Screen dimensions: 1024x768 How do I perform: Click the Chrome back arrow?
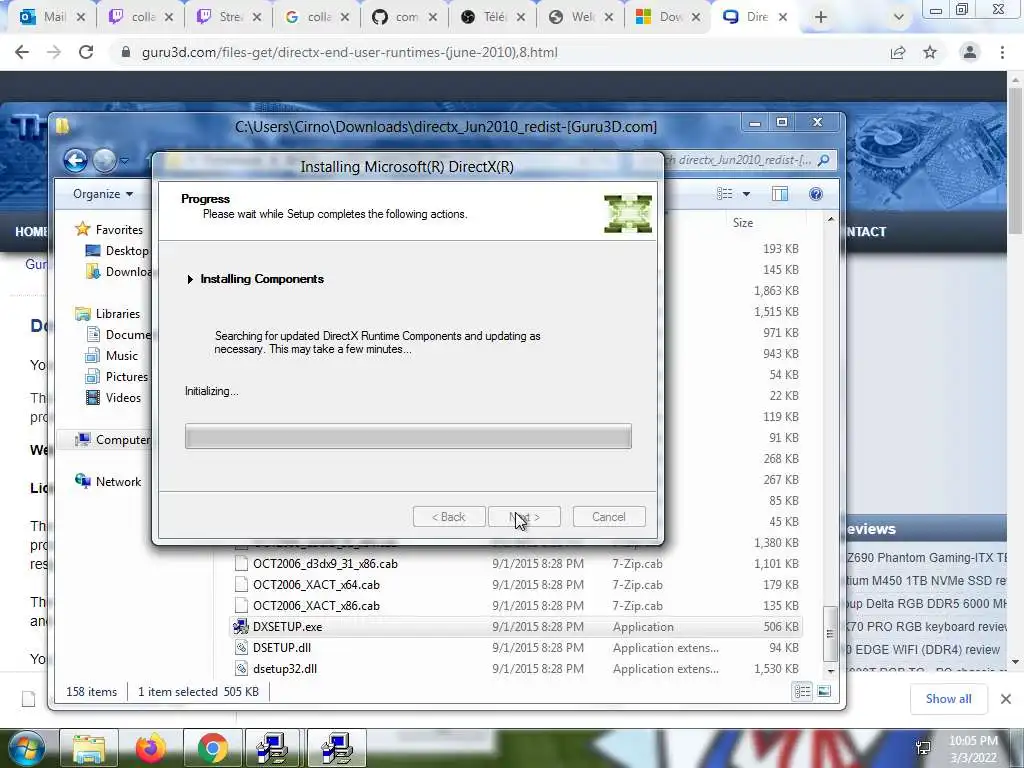pyautogui.click(x=22, y=52)
